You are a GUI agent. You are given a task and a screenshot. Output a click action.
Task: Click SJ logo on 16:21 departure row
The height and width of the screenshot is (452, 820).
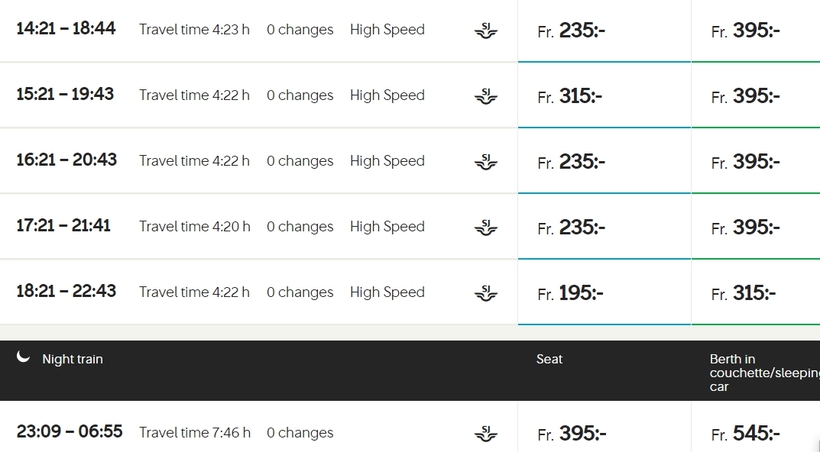point(486,162)
